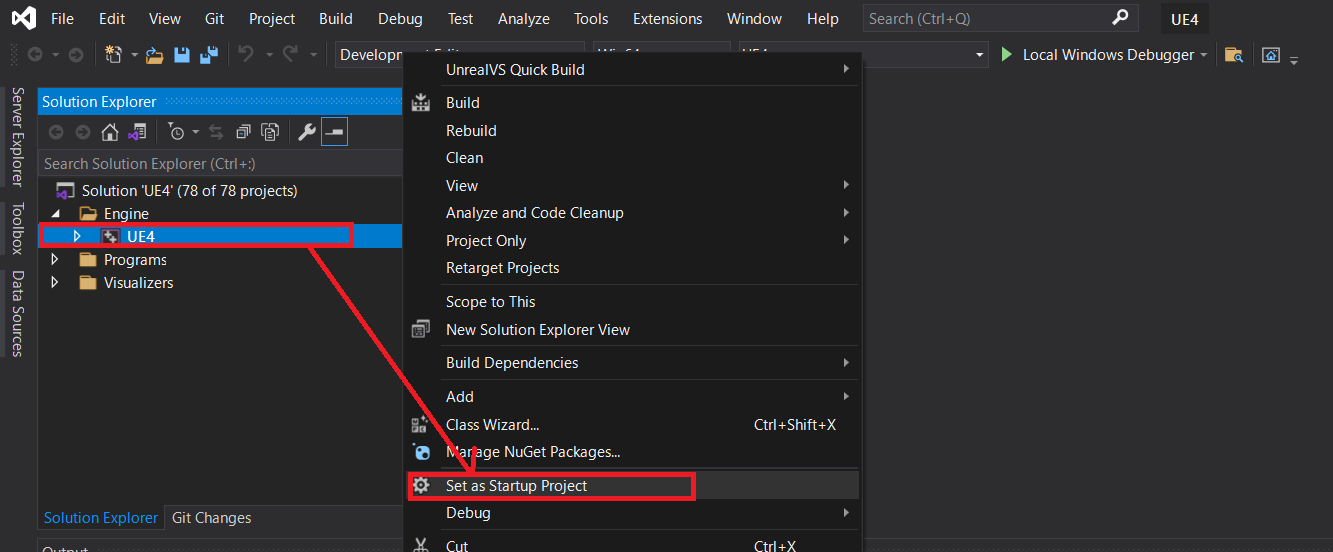
Task: Start debugging with green play arrow
Action: (1007, 55)
